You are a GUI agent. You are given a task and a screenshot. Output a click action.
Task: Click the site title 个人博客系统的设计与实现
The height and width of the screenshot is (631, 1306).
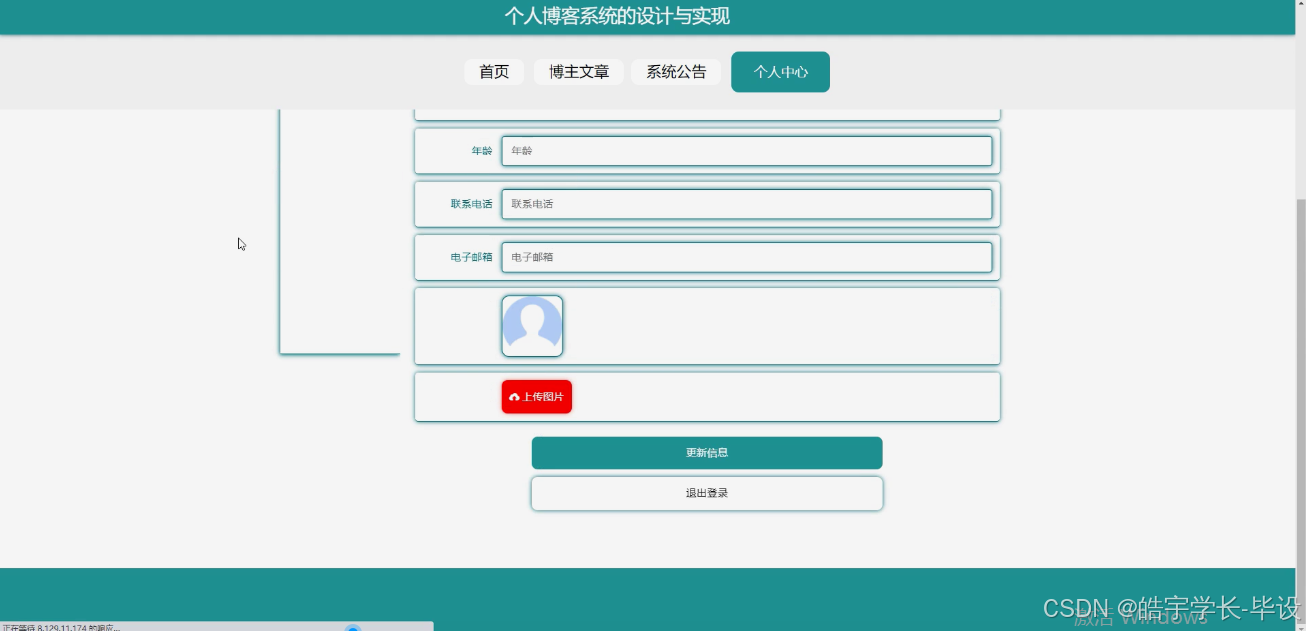coord(616,17)
